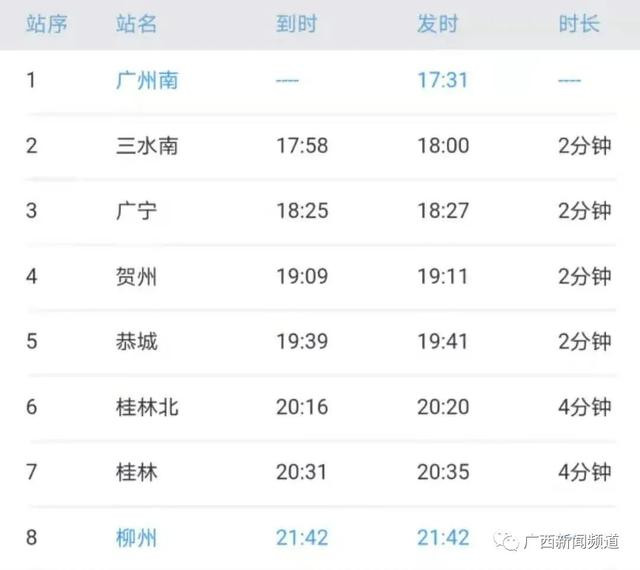Click the 时长 column header

579,24
